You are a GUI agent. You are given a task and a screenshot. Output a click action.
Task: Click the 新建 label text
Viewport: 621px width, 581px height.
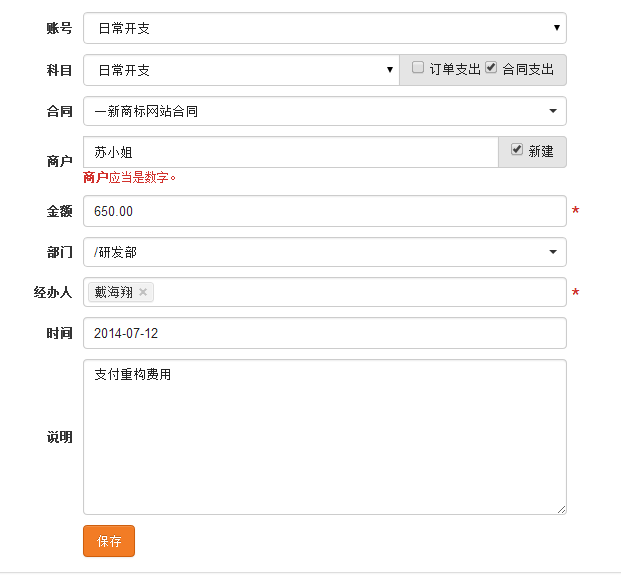pos(541,151)
